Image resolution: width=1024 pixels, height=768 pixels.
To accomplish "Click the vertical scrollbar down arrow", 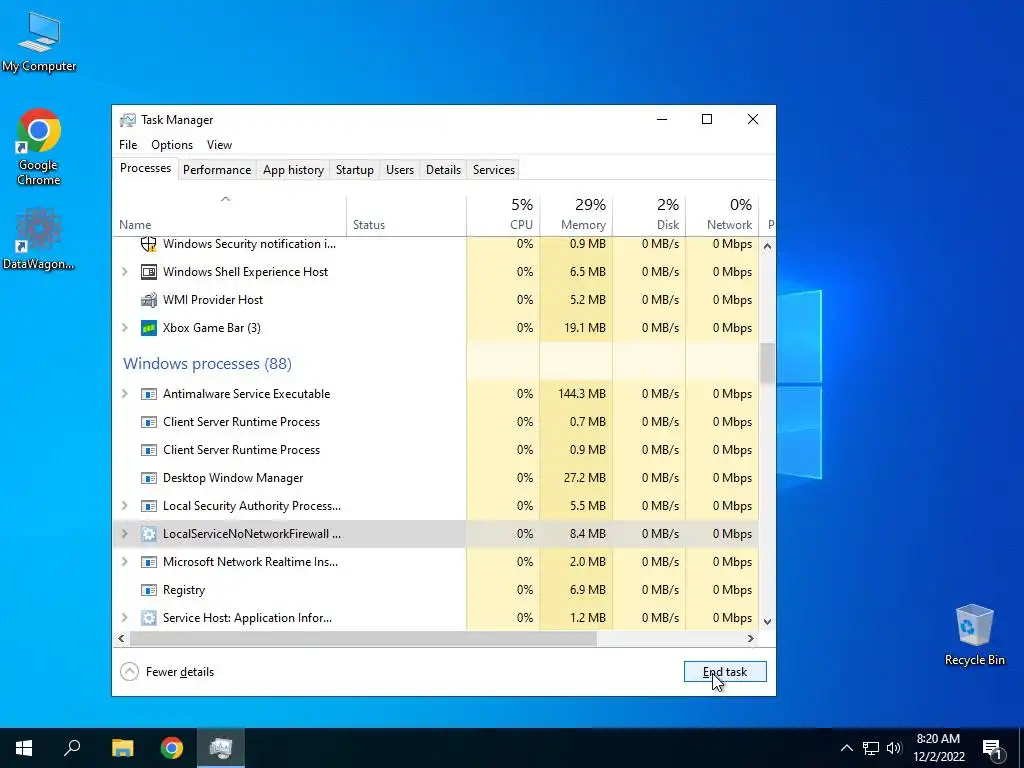I will [767, 622].
